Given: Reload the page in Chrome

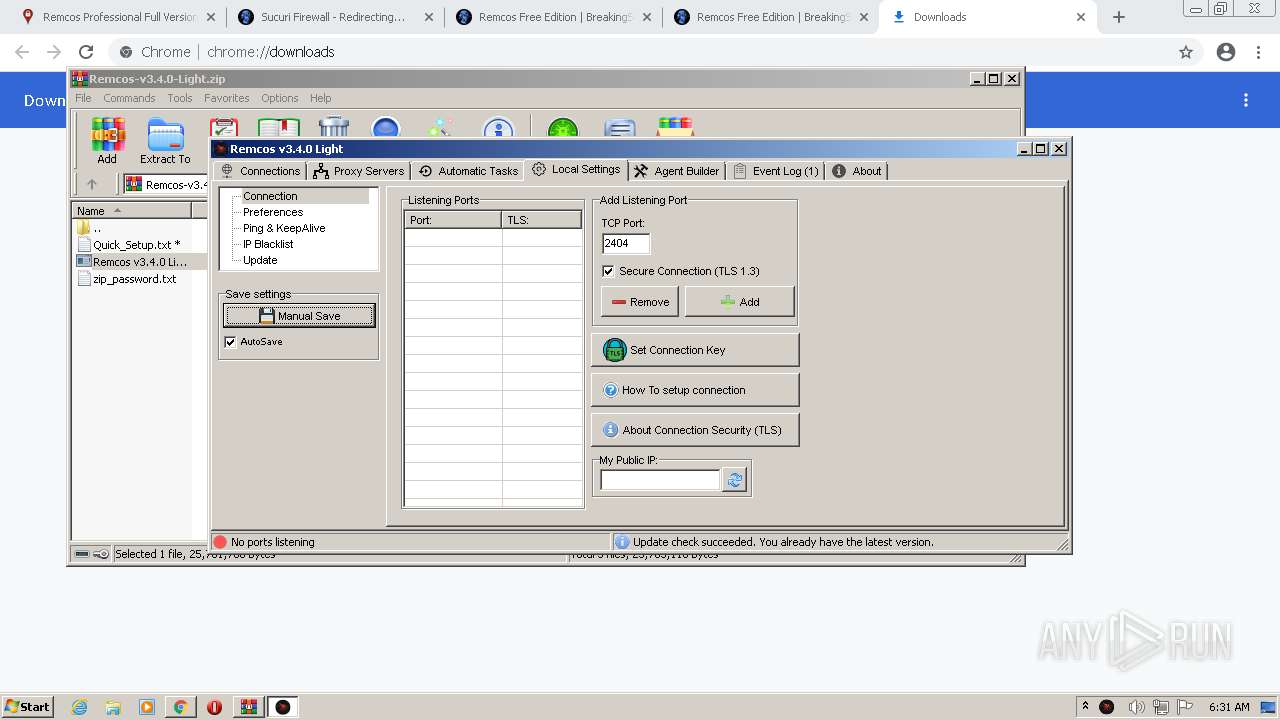Looking at the screenshot, I should tap(86, 52).
